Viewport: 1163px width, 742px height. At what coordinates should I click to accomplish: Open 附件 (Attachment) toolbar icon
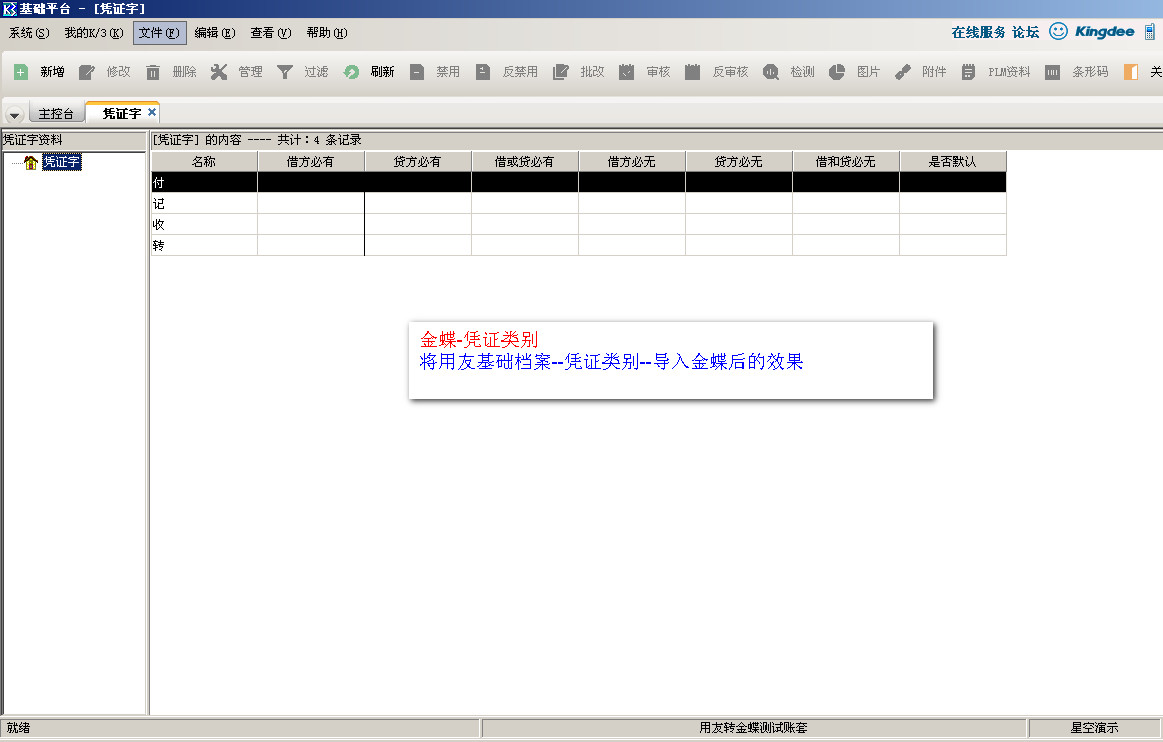tap(903, 72)
